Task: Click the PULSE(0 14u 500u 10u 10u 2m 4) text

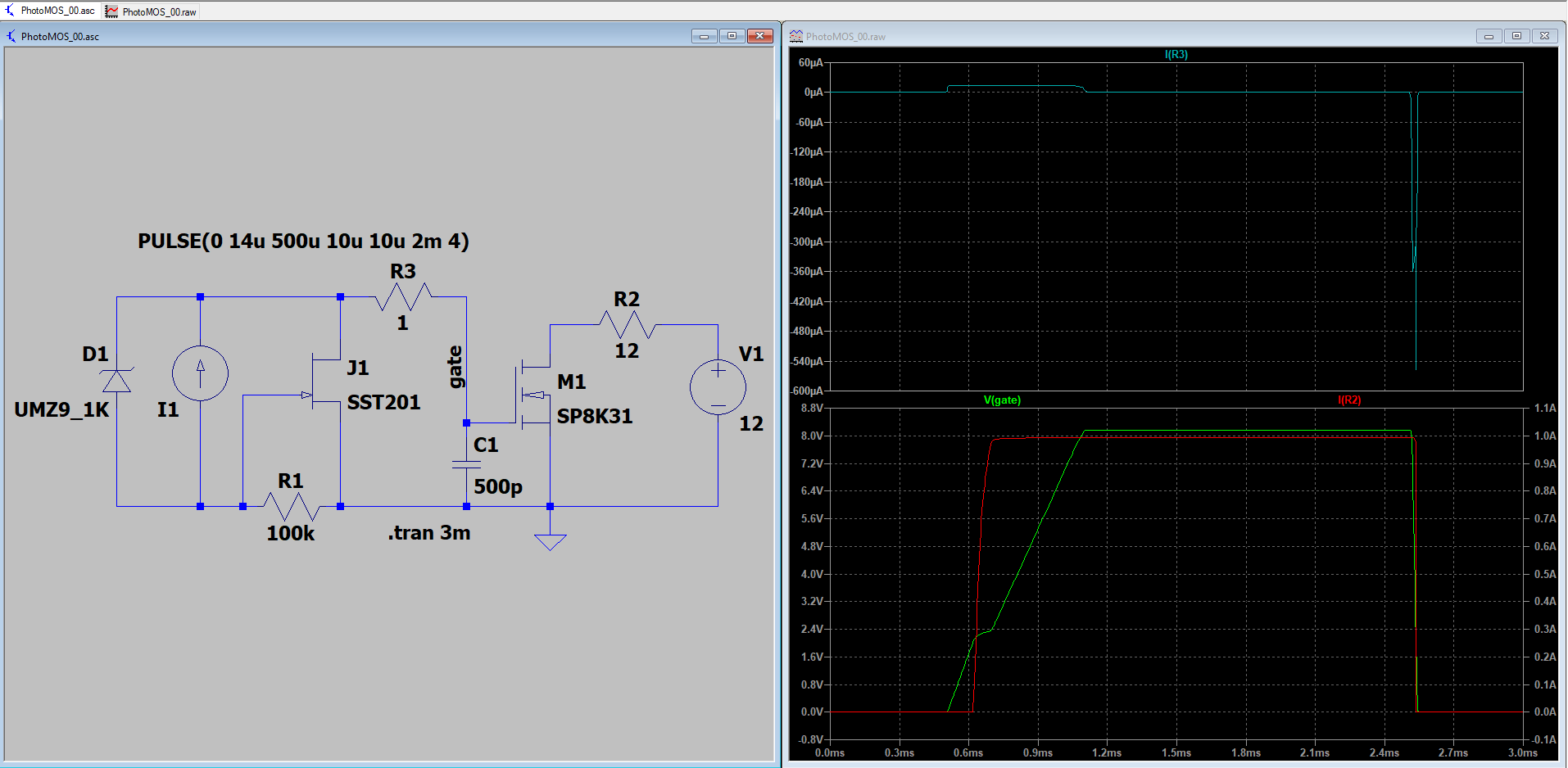Action: [303, 242]
